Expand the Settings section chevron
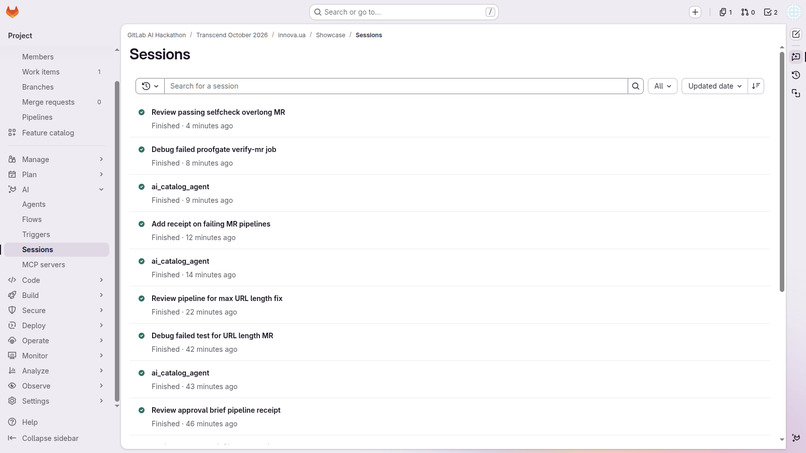The height and width of the screenshot is (453, 806). point(101,401)
